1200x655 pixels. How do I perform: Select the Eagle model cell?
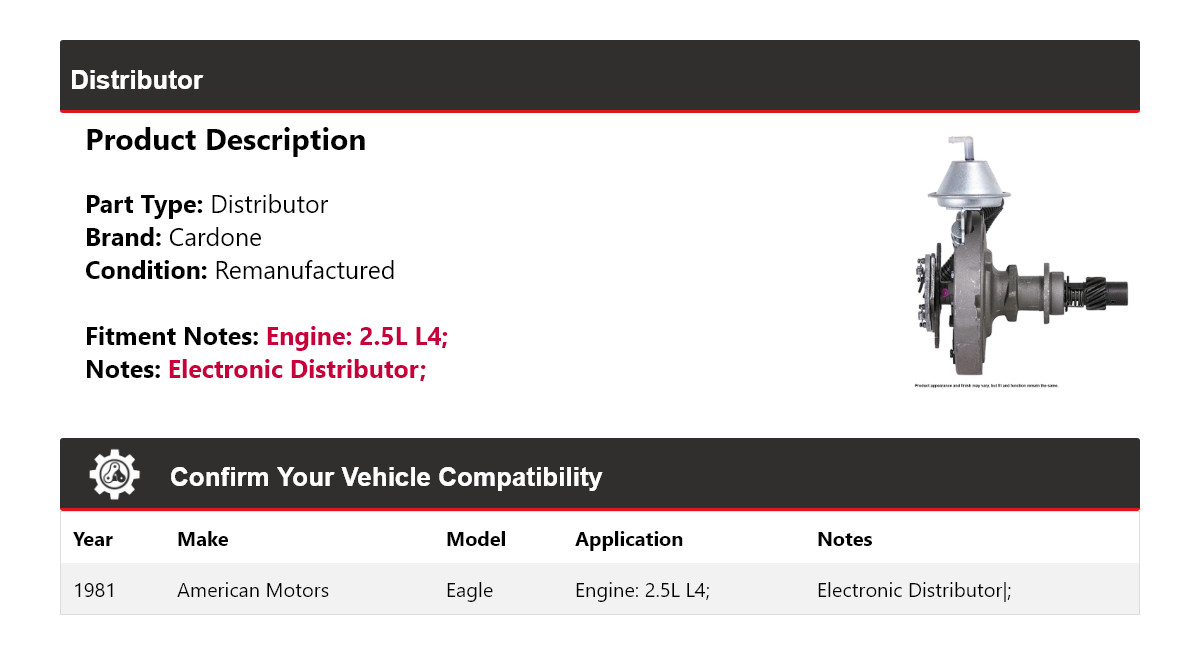(x=470, y=591)
